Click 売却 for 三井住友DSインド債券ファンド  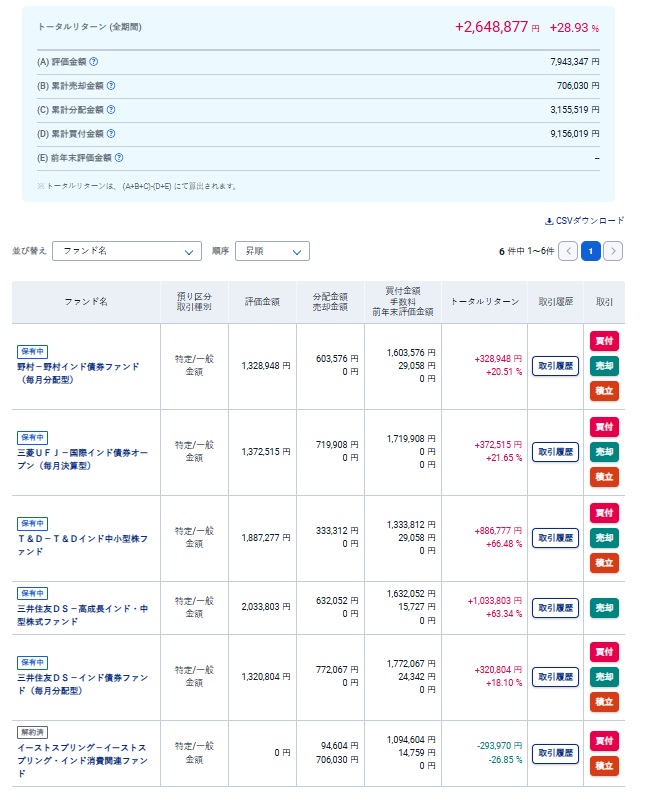tap(604, 677)
